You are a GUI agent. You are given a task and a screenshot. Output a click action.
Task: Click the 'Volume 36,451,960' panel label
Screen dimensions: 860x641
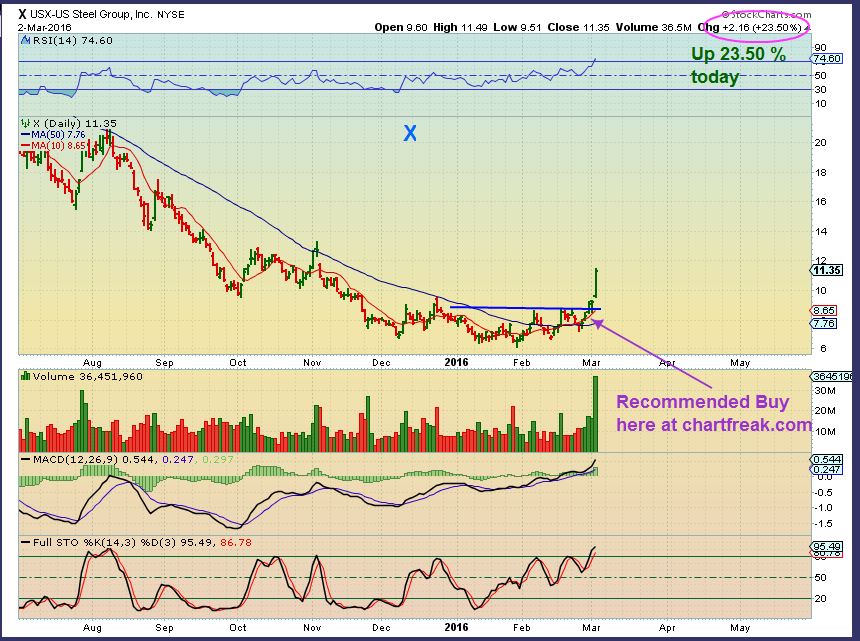click(87, 377)
